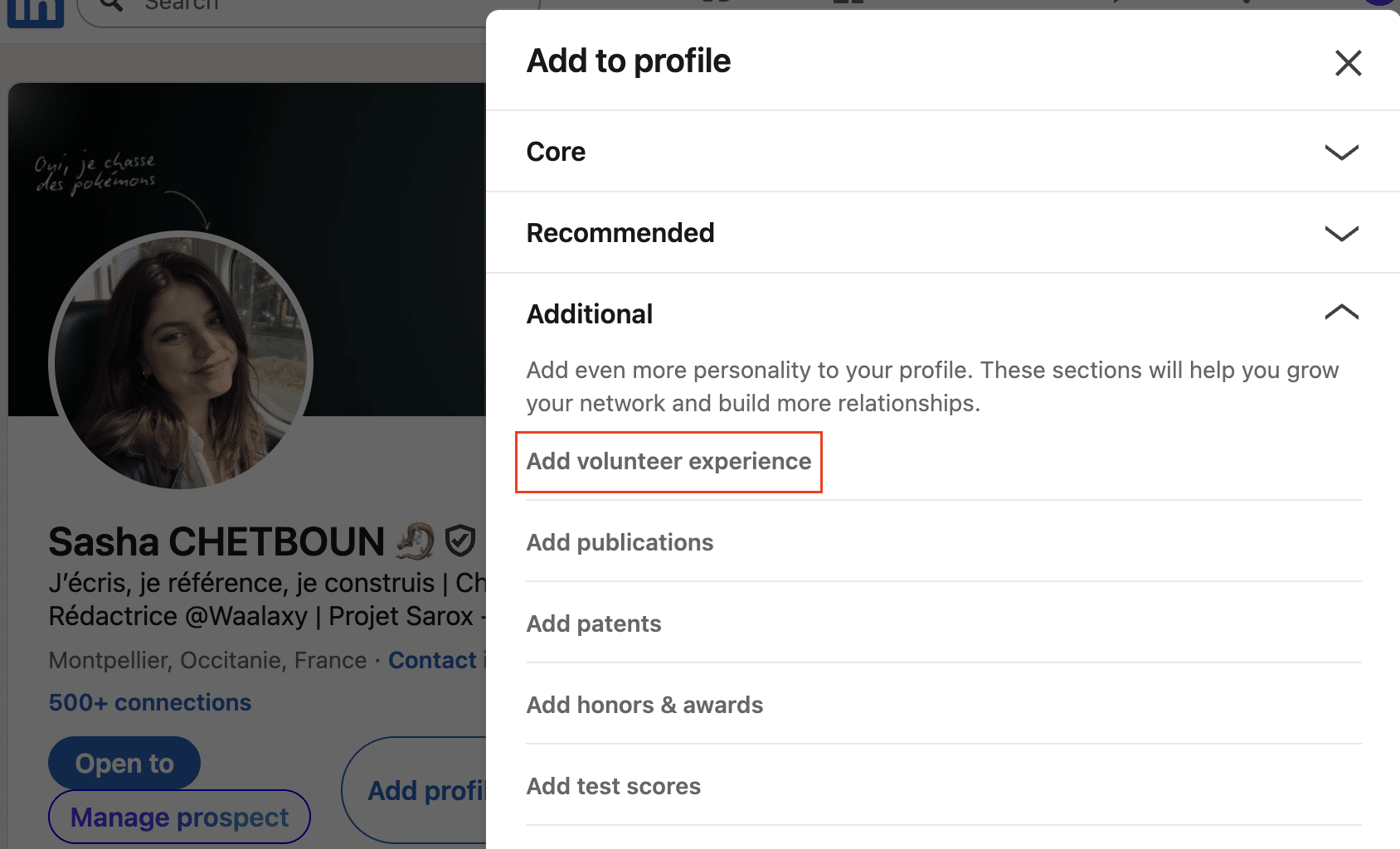Image resolution: width=1400 pixels, height=849 pixels.
Task: Select Add honors & awards
Action: tap(644, 705)
